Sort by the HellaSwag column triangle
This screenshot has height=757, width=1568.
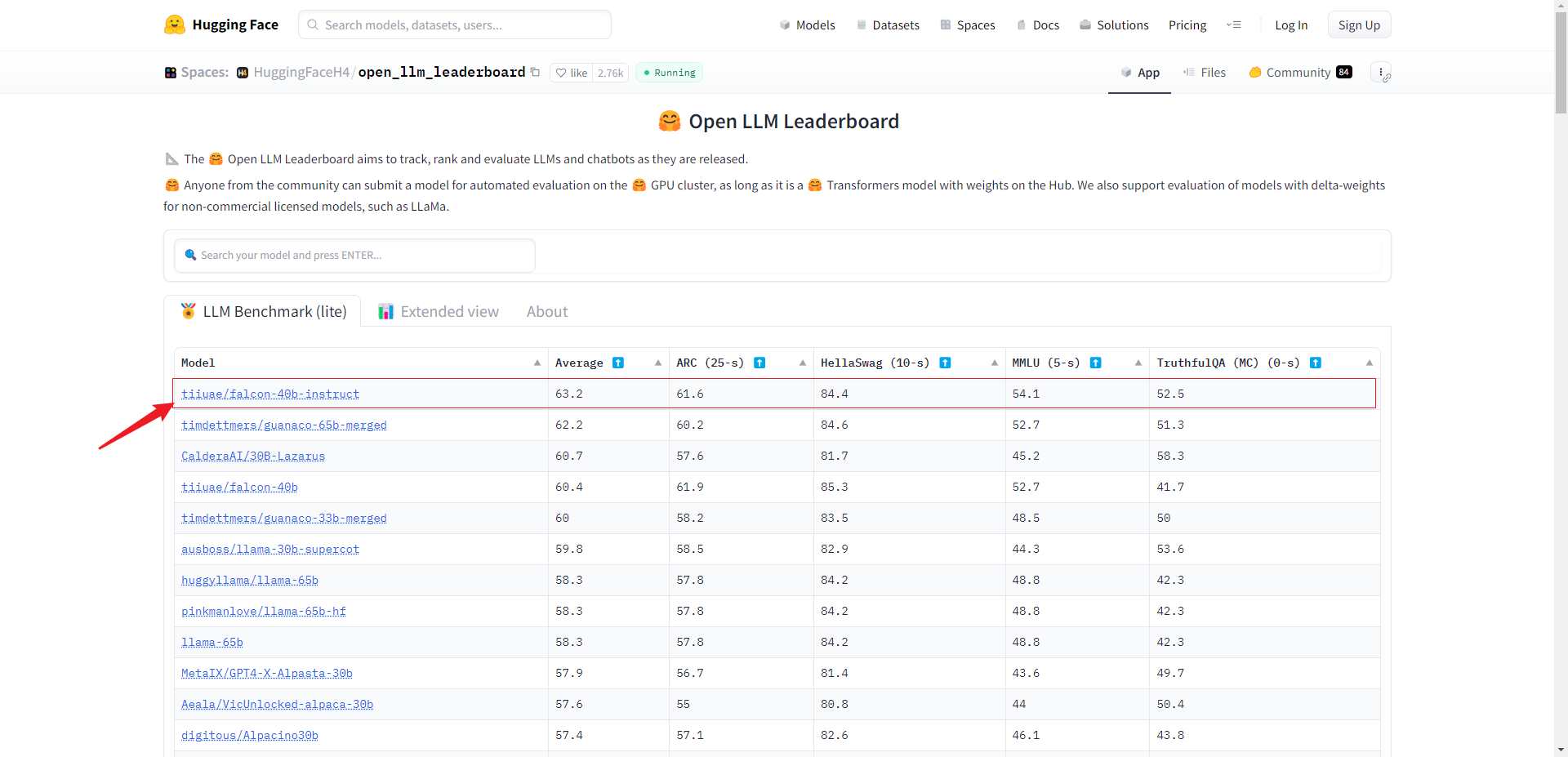click(x=995, y=363)
